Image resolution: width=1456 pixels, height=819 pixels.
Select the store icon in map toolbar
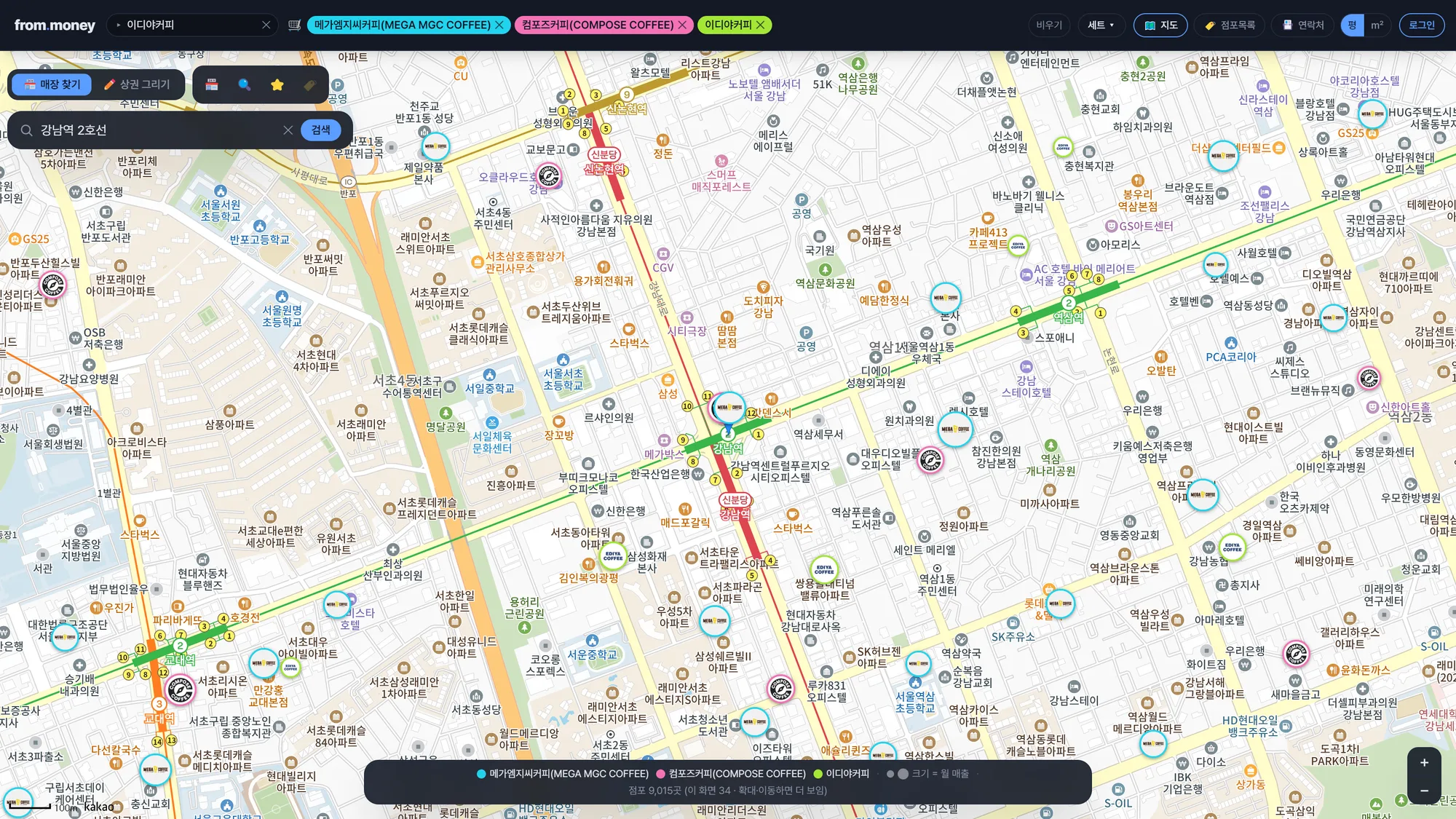pyautogui.click(x=212, y=84)
